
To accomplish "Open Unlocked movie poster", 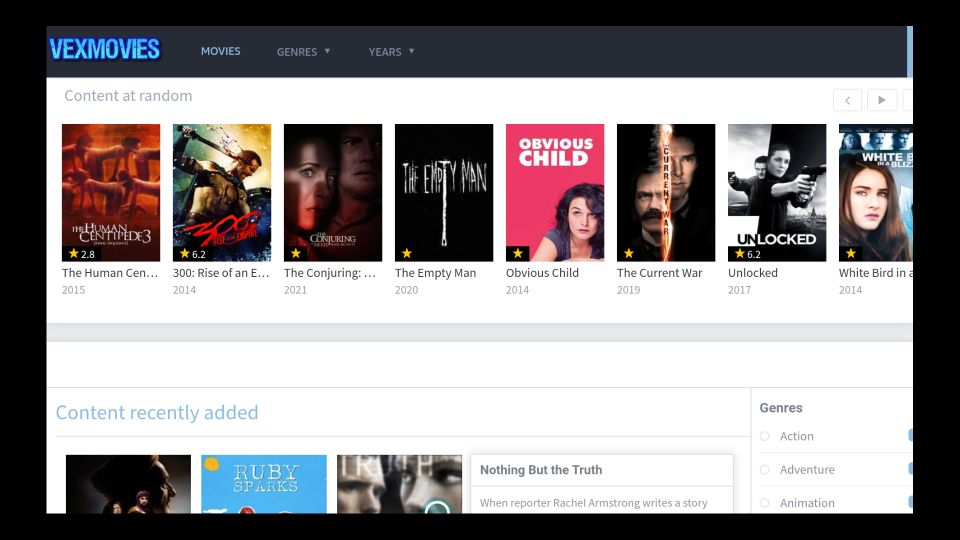I will tap(777, 193).
